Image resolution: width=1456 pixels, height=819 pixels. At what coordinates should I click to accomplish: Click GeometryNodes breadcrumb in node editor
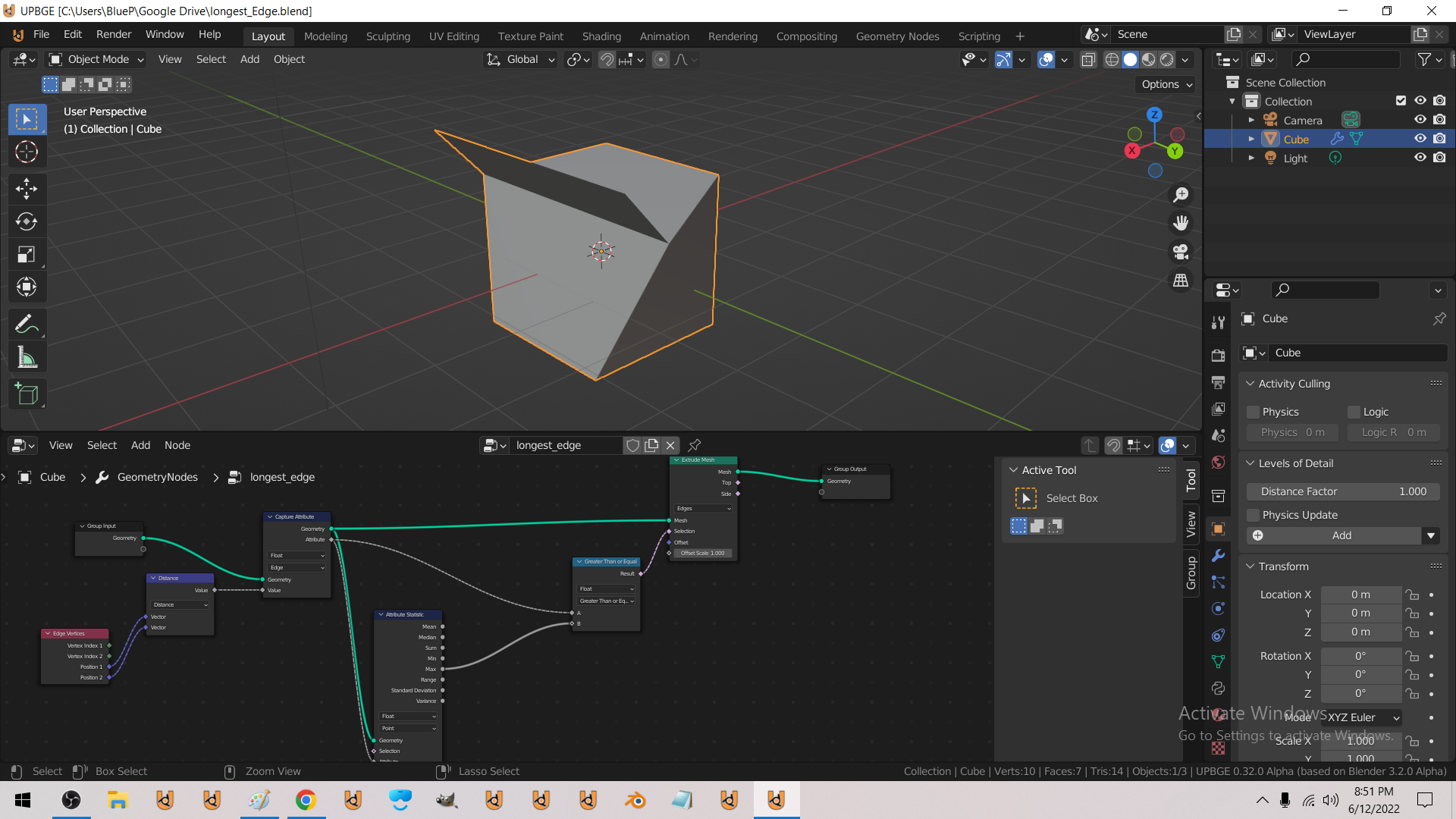[148, 477]
